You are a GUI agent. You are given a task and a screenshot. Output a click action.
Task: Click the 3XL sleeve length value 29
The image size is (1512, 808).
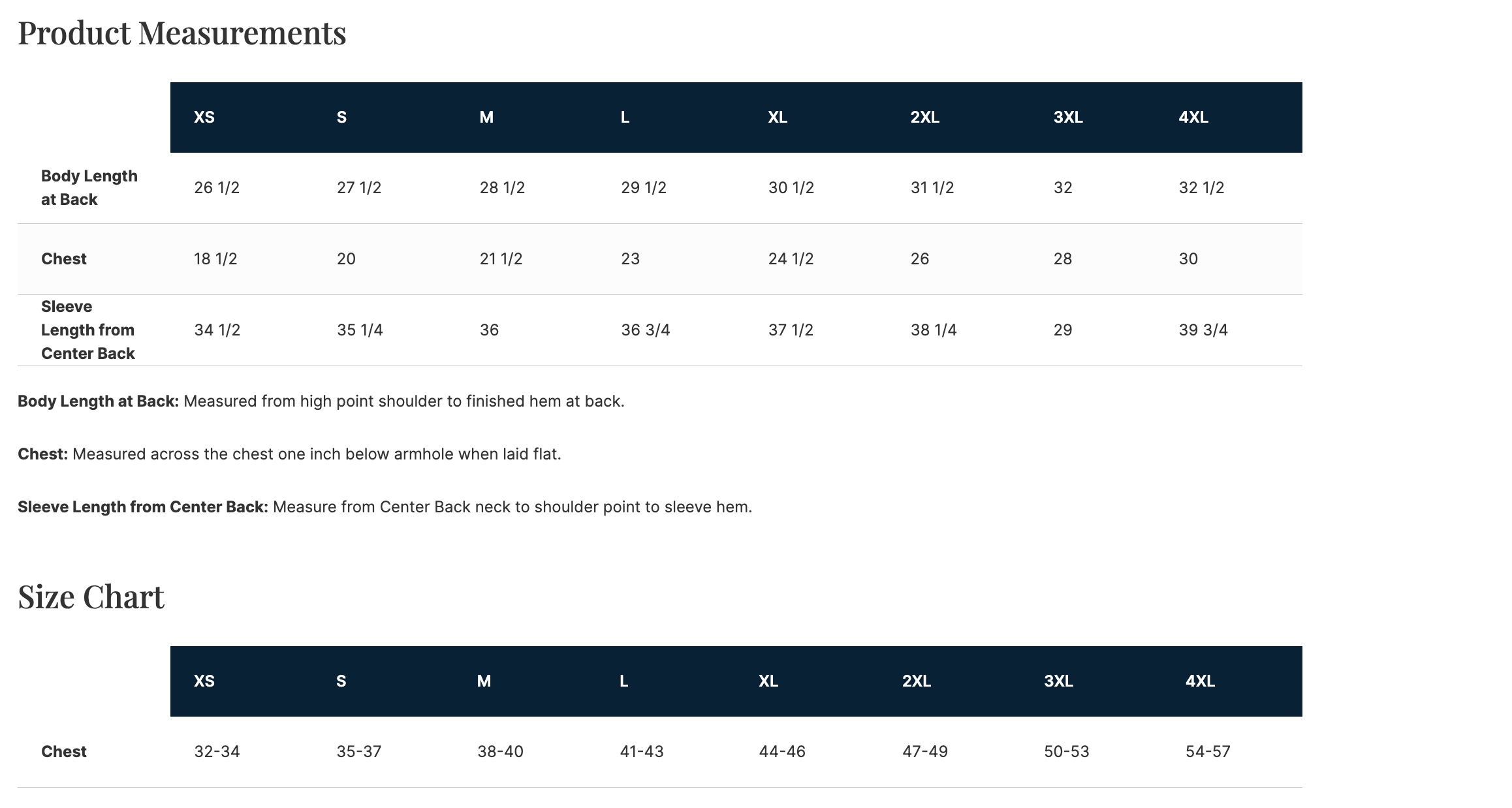click(1063, 330)
